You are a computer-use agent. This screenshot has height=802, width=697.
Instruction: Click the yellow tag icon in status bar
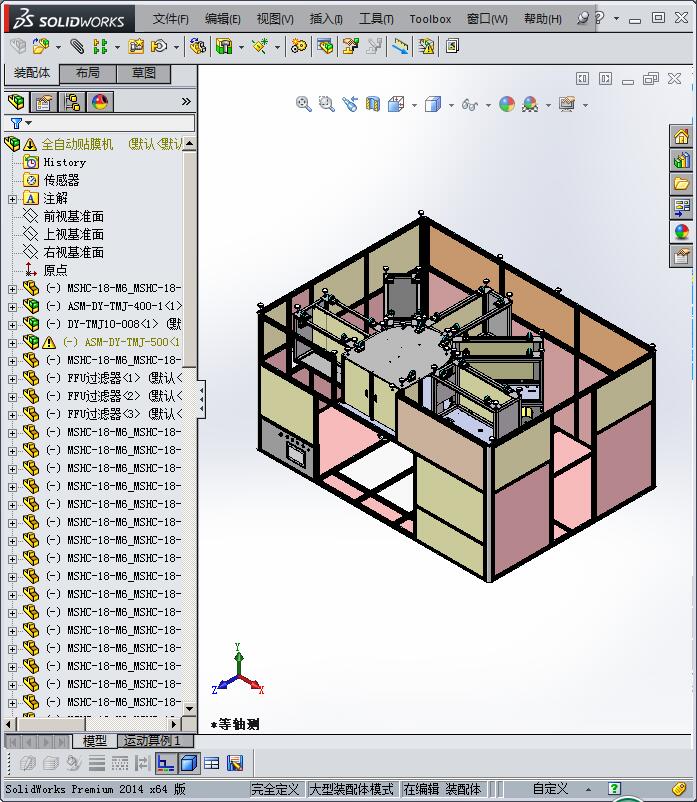click(x=679, y=789)
